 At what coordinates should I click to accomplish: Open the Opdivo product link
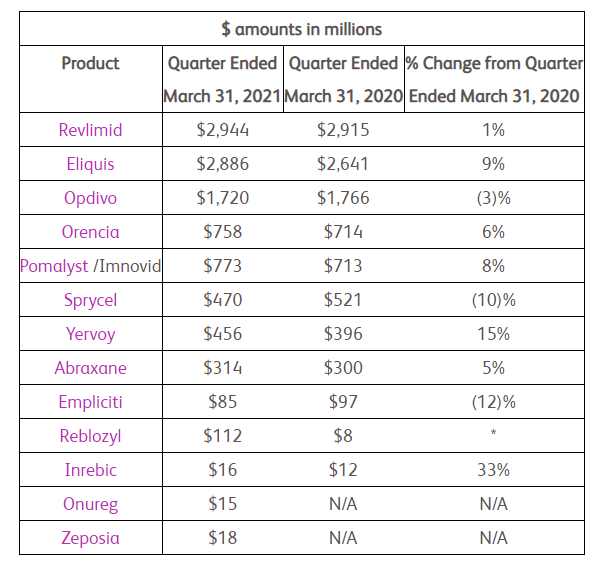coord(90,198)
